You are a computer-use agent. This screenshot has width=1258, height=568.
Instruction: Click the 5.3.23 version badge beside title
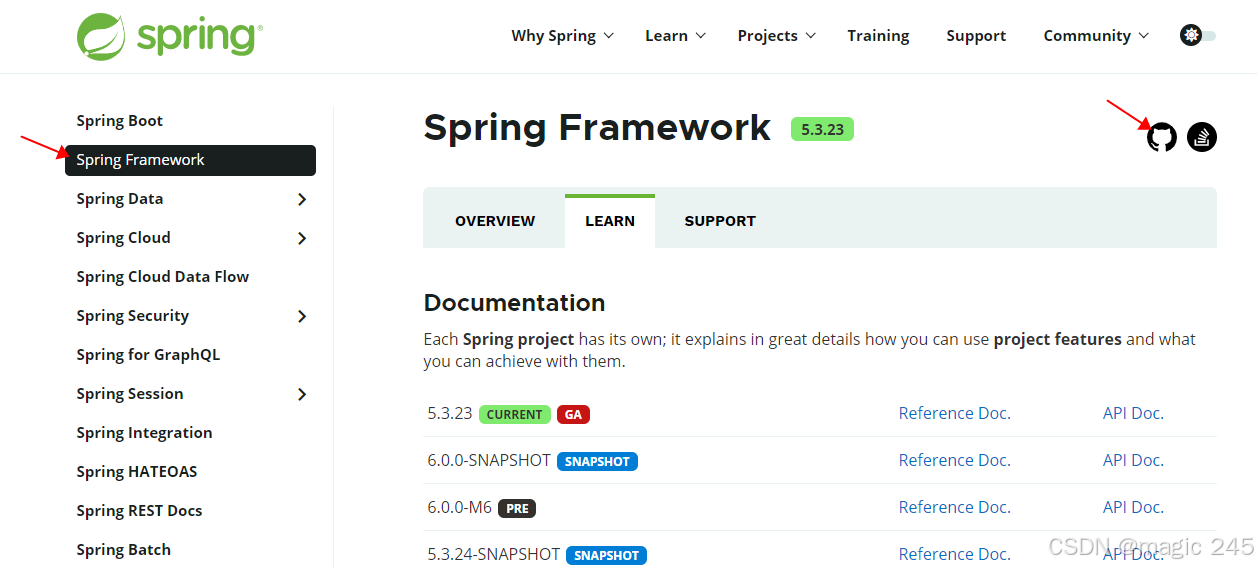click(822, 129)
